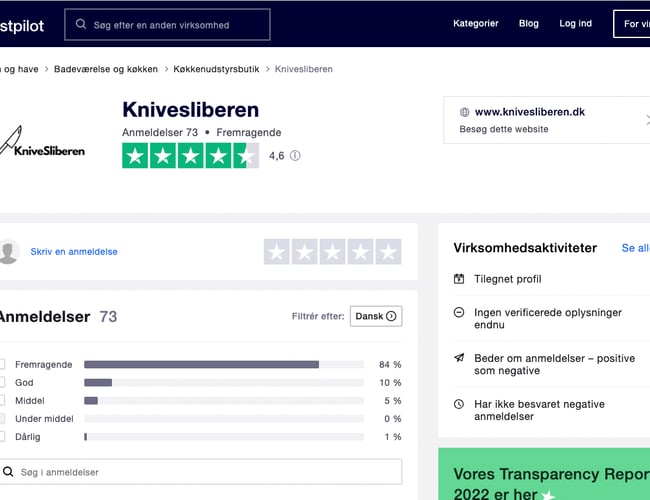
Task: Click the Middel 5 % rating bar
Action: click(224, 400)
